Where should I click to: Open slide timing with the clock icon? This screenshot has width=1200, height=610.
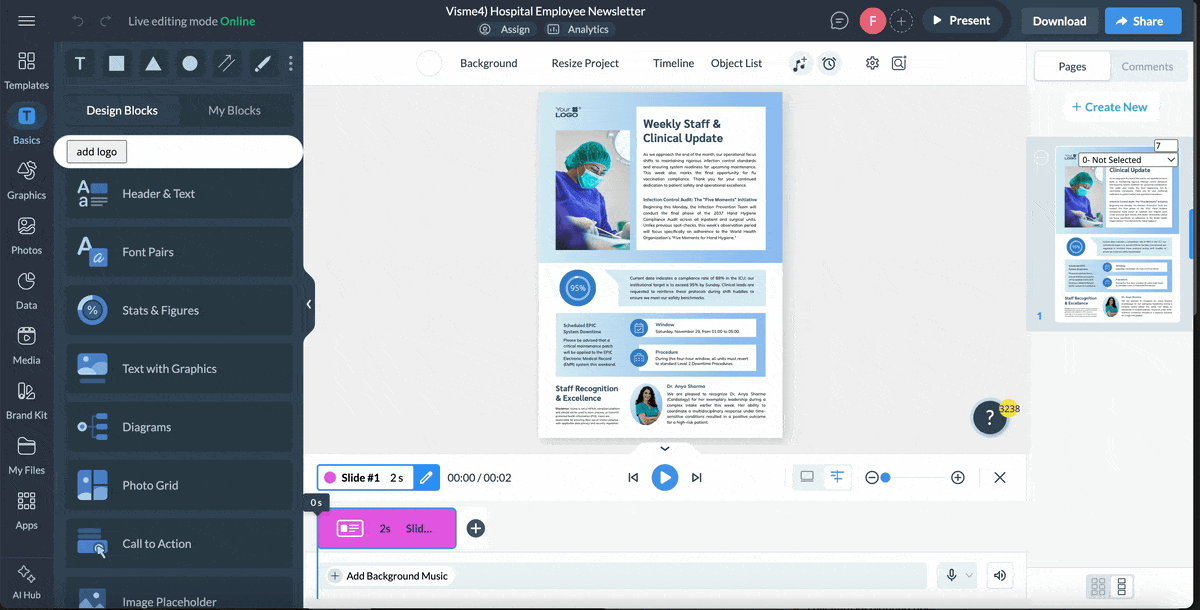click(x=829, y=63)
